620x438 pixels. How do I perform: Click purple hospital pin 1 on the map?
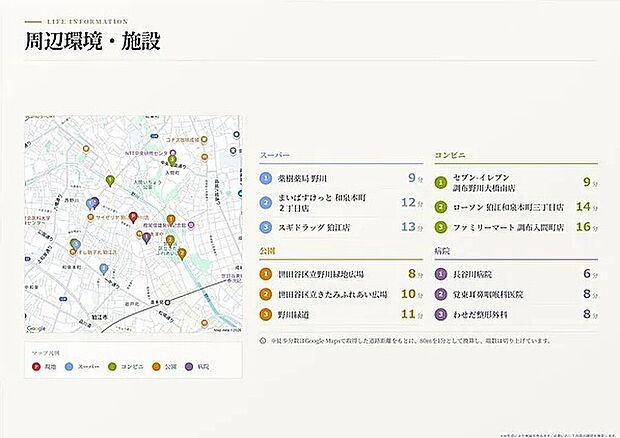(x=146, y=238)
